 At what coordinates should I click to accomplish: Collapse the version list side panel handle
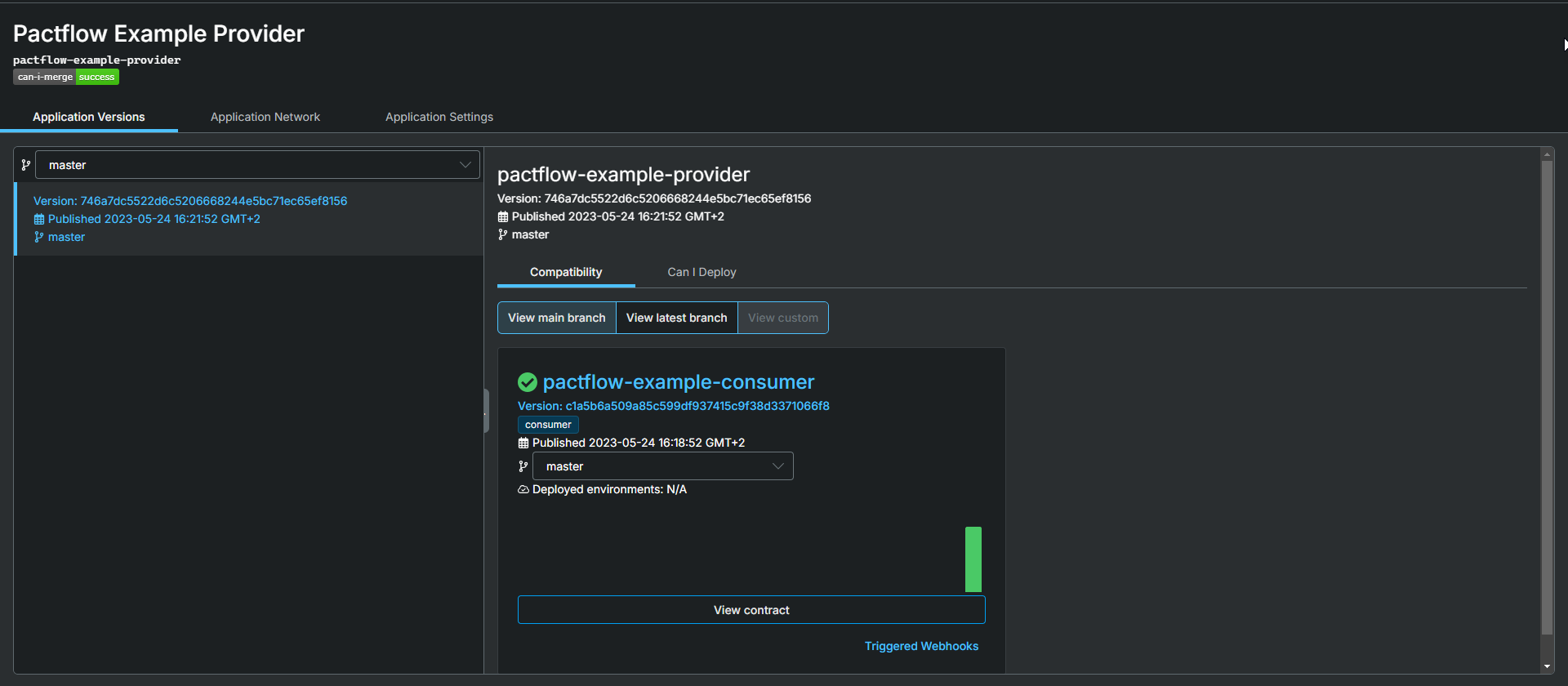coord(487,410)
